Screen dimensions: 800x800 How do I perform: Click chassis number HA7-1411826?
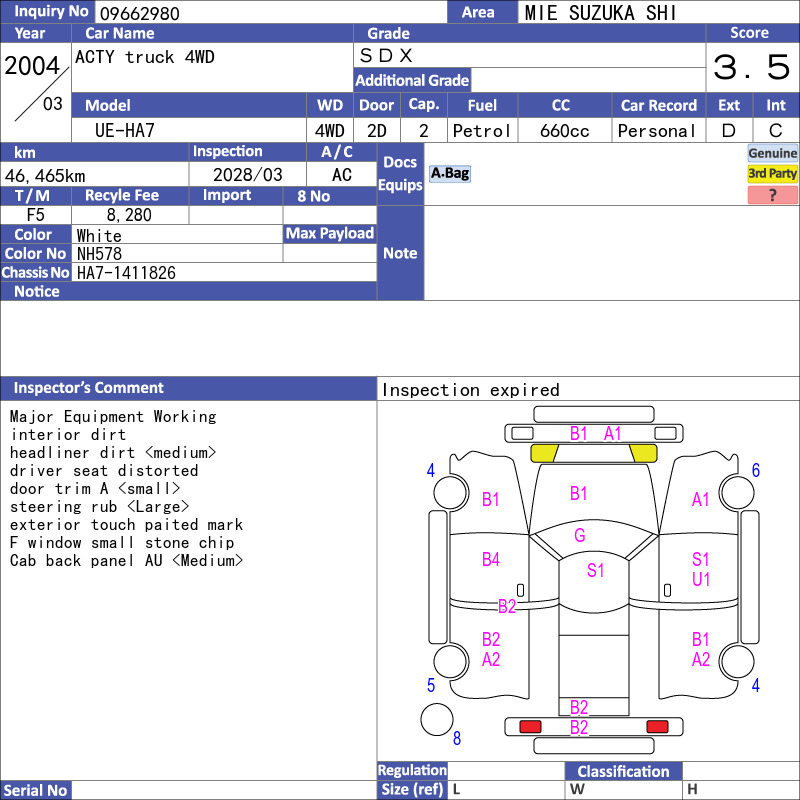[126, 273]
